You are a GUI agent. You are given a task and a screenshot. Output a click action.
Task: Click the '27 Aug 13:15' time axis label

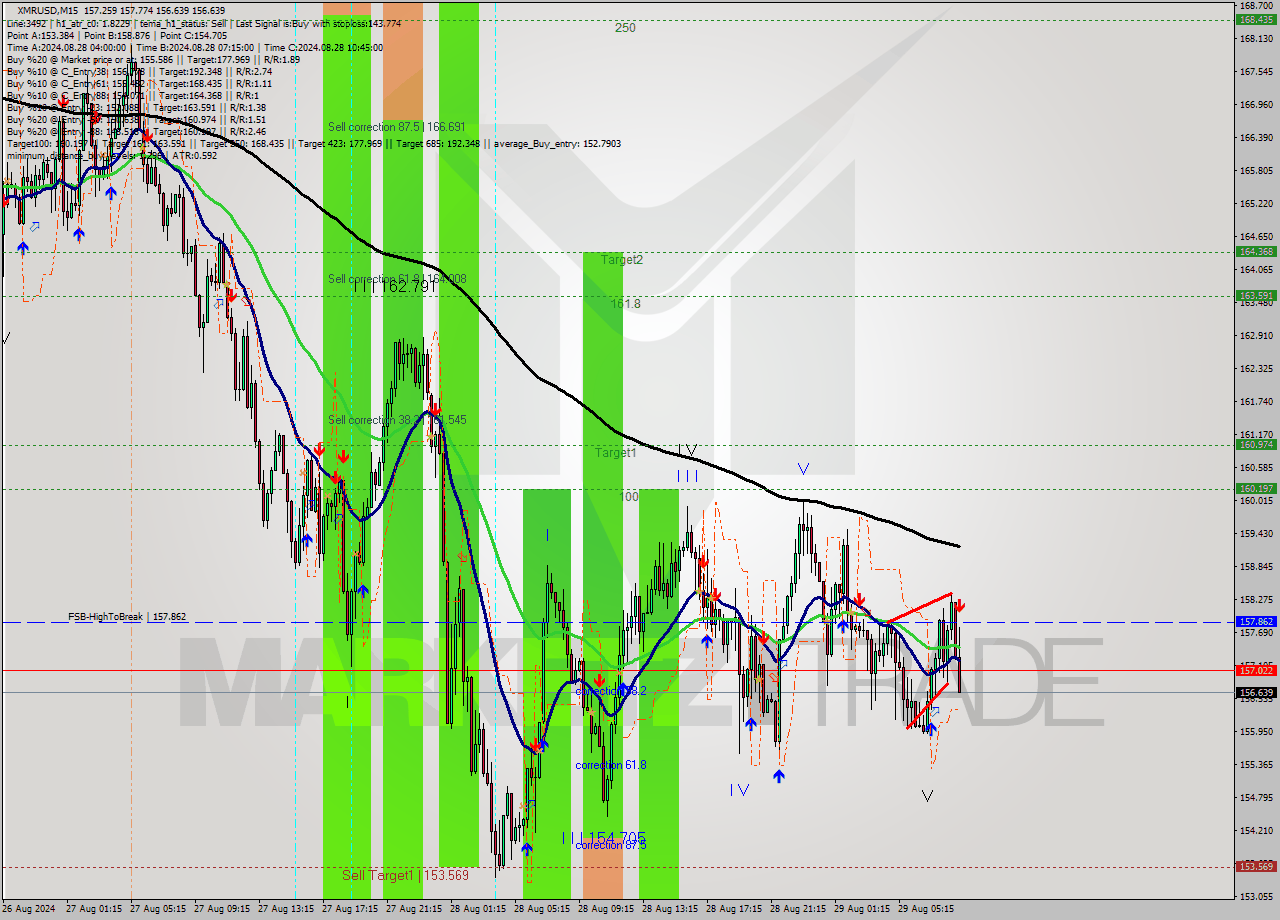coord(288,909)
